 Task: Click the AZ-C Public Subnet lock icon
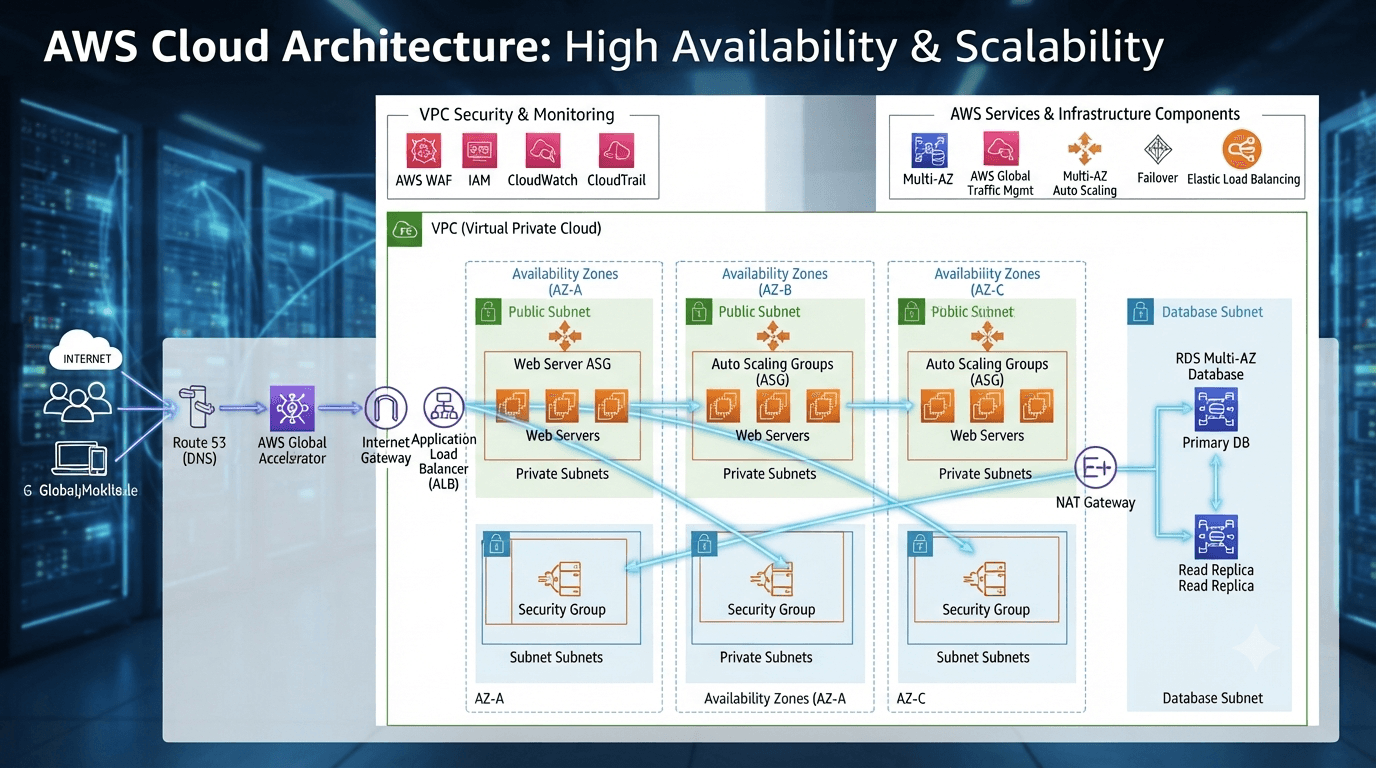910,312
